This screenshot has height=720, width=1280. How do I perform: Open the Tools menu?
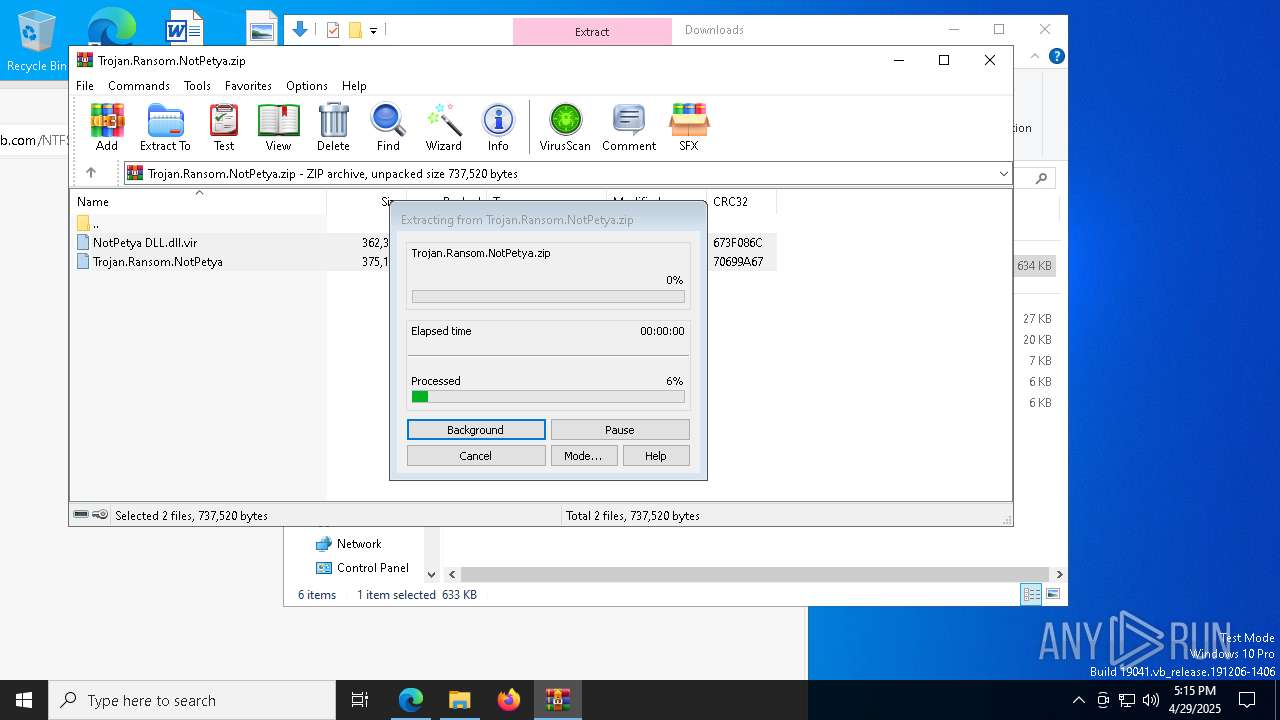click(x=197, y=86)
